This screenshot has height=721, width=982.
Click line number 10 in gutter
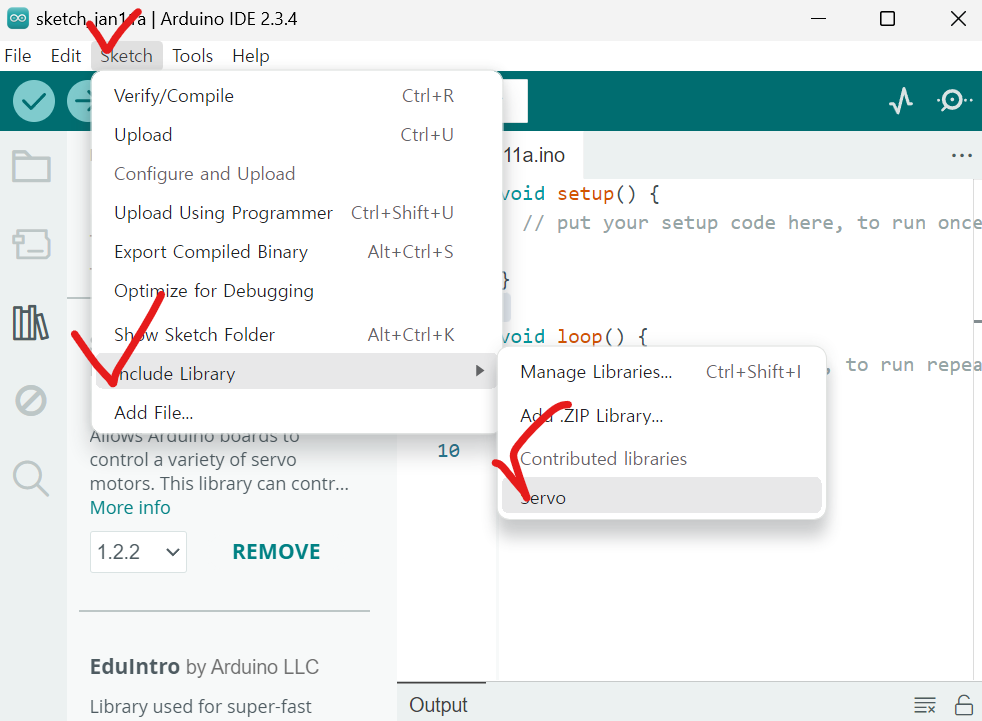(448, 450)
